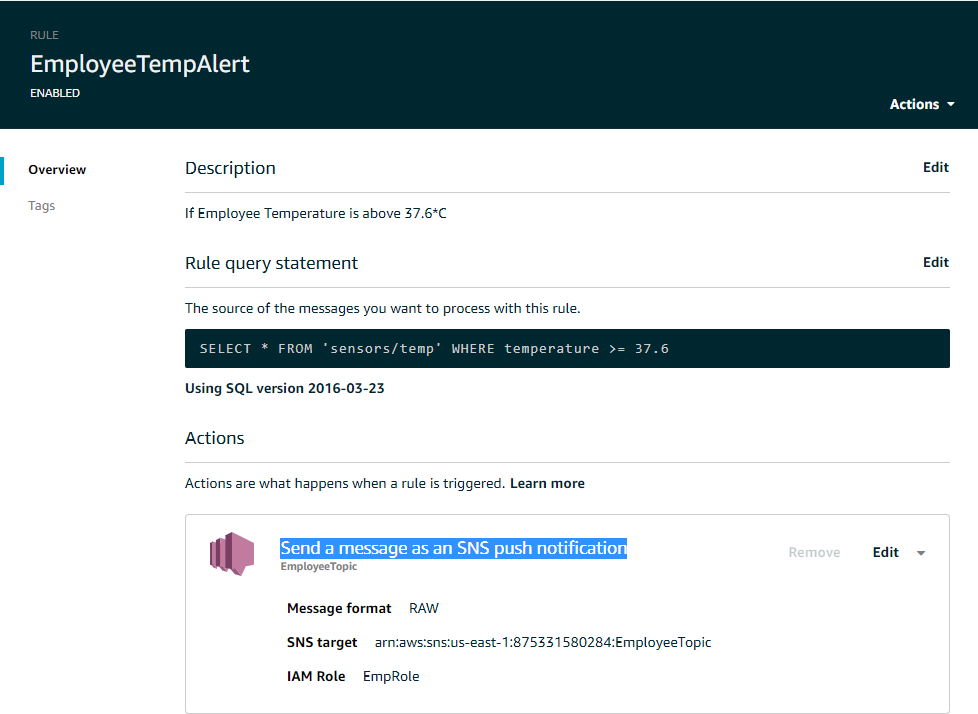Open the Actions menu
978x714 pixels.
(914, 104)
